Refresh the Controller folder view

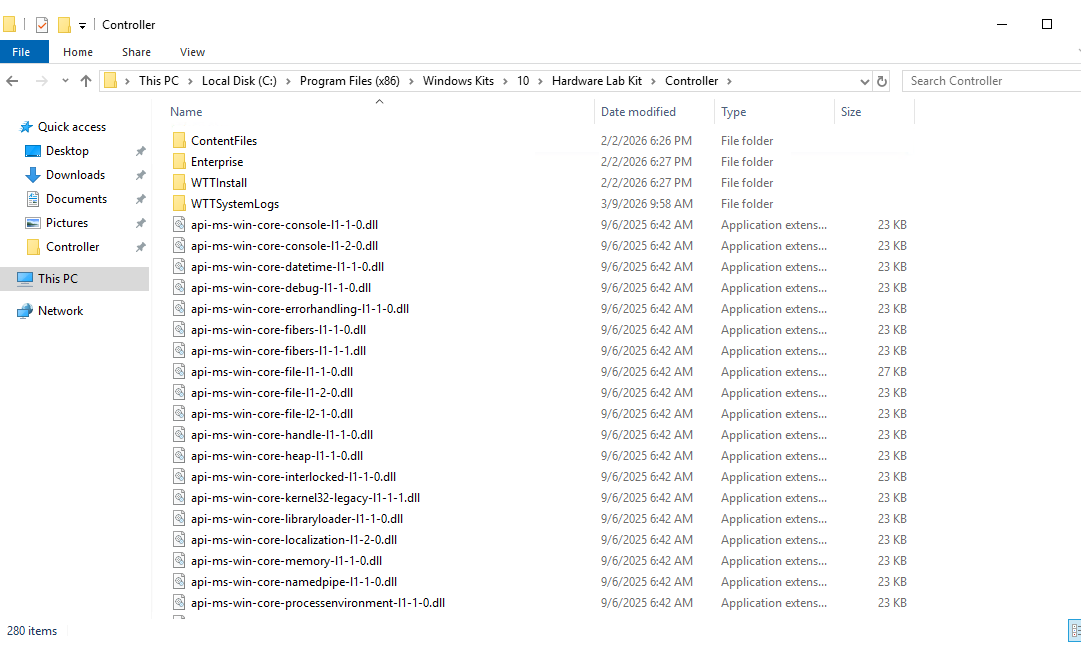[882, 81]
